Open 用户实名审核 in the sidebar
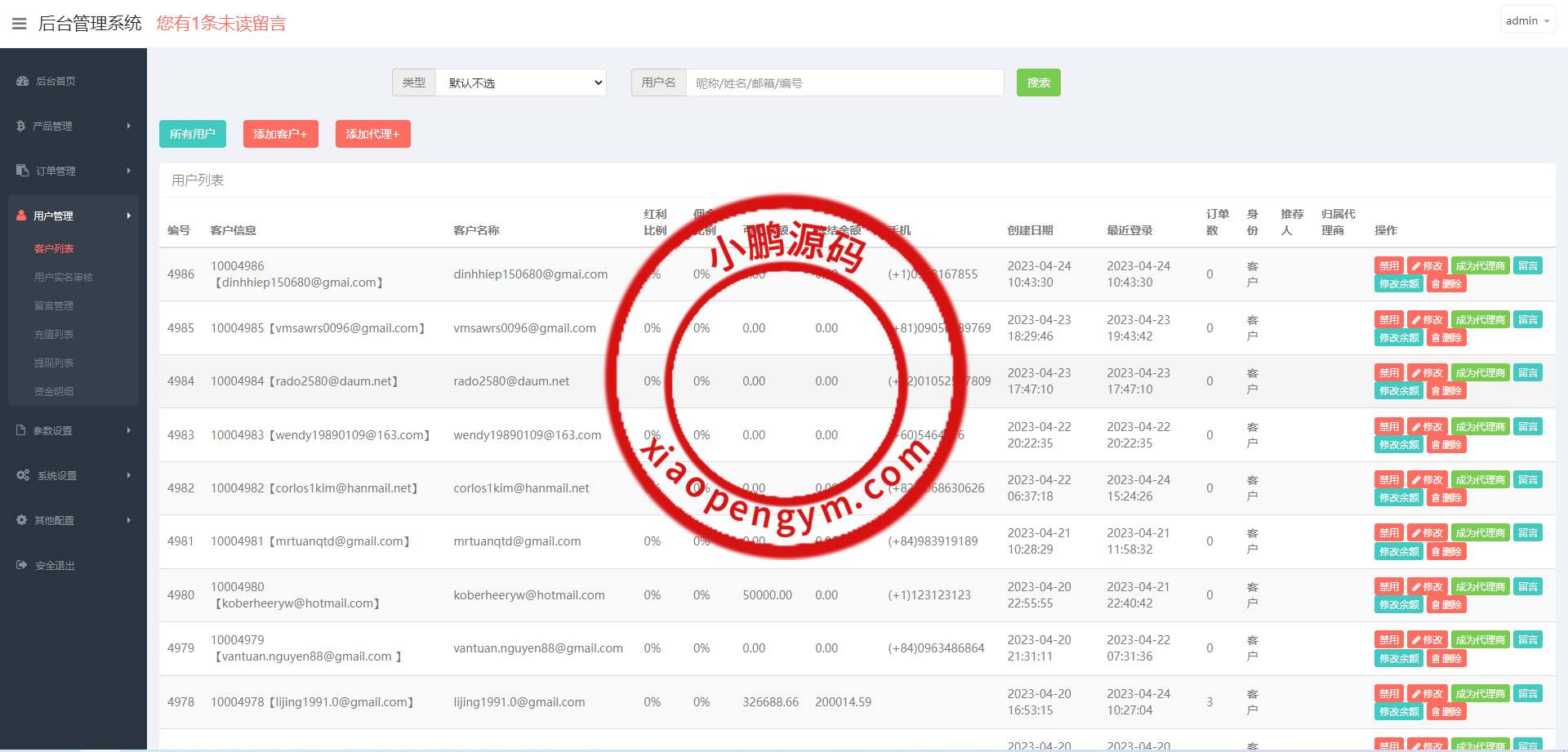The height and width of the screenshot is (752, 1568). [x=64, y=278]
